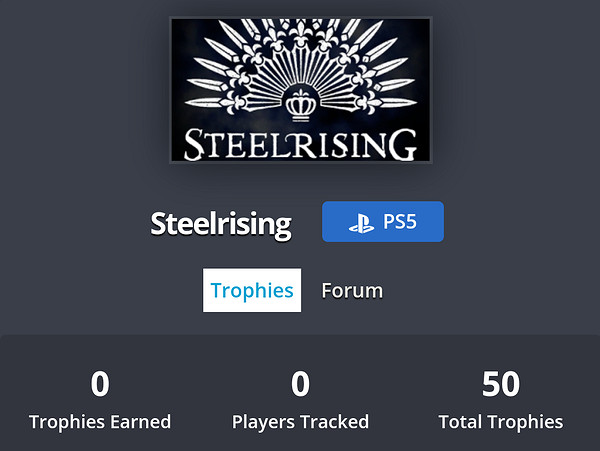Image resolution: width=600 pixels, height=451 pixels.
Task: Open the Forum tab
Action: [352, 290]
